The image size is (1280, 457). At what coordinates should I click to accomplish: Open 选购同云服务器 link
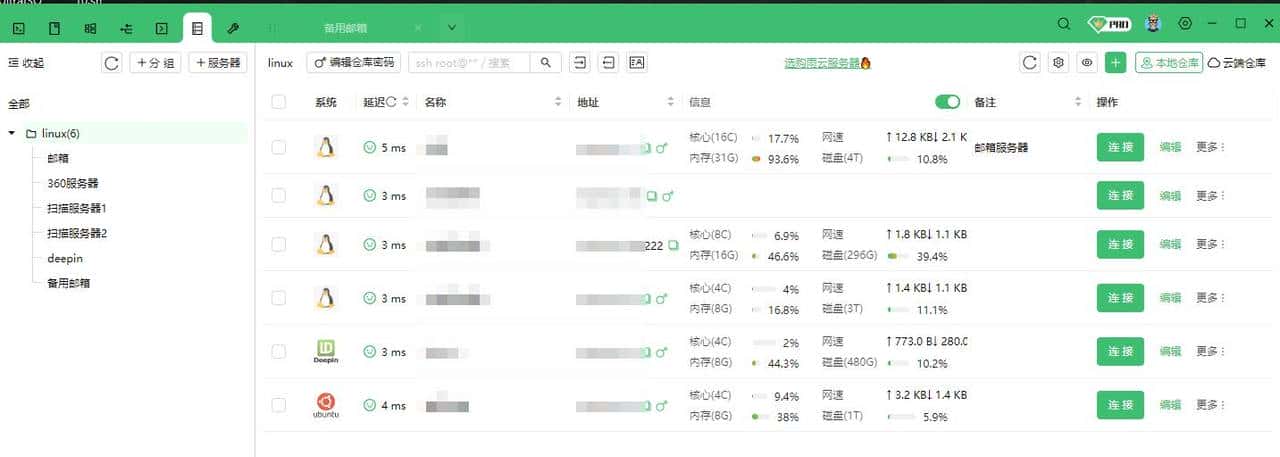click(x=826, y=63)
